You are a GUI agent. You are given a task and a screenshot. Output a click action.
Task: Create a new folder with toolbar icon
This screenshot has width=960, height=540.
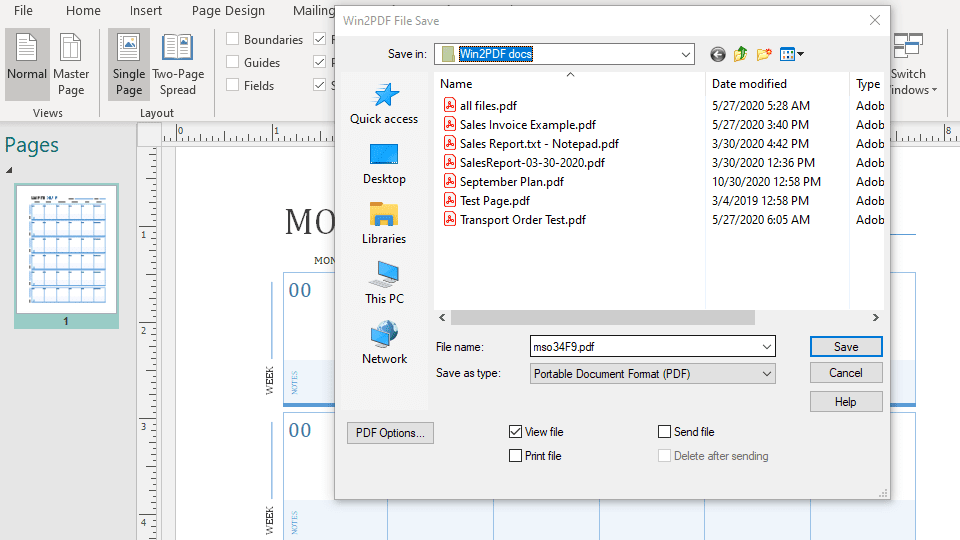click(x=765, y=54)
